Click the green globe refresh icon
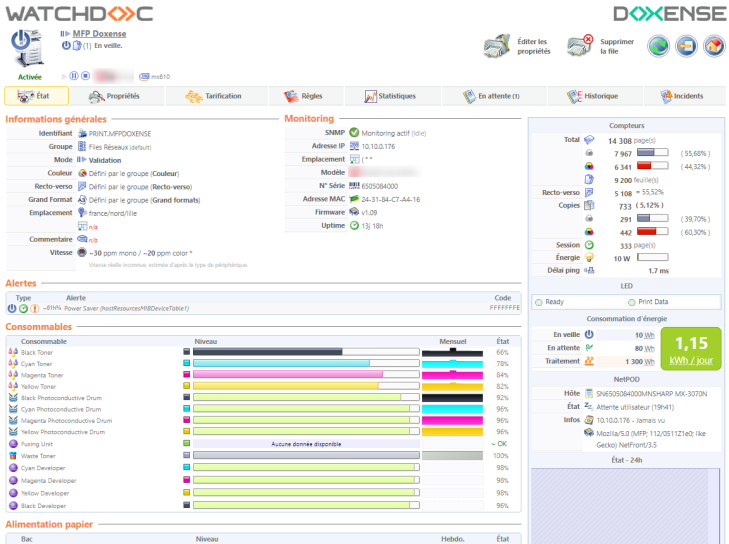 (x=658, y=46)
